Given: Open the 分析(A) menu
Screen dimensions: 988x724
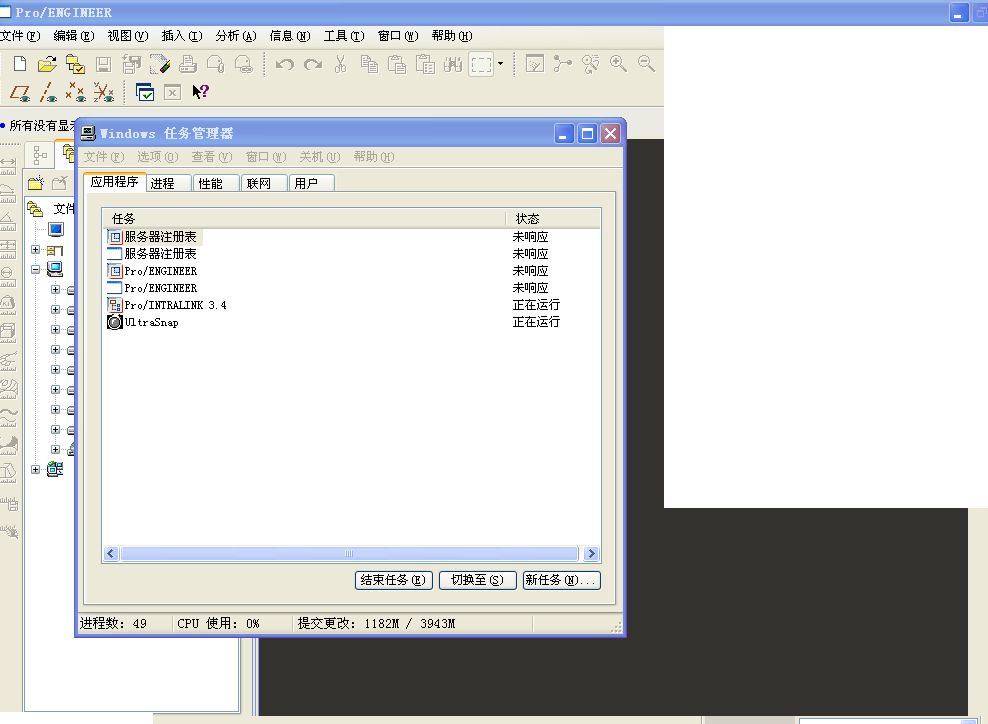Looking at the screenshot, I should pos(236,36).
